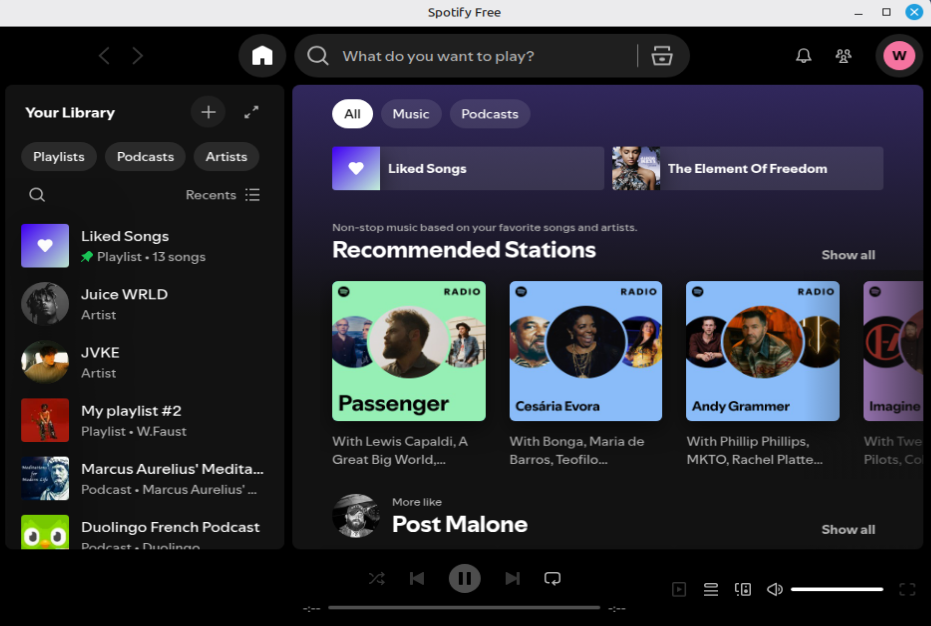
Task: Click the Juice WRLD artist photo
Action: coord(45,304)
